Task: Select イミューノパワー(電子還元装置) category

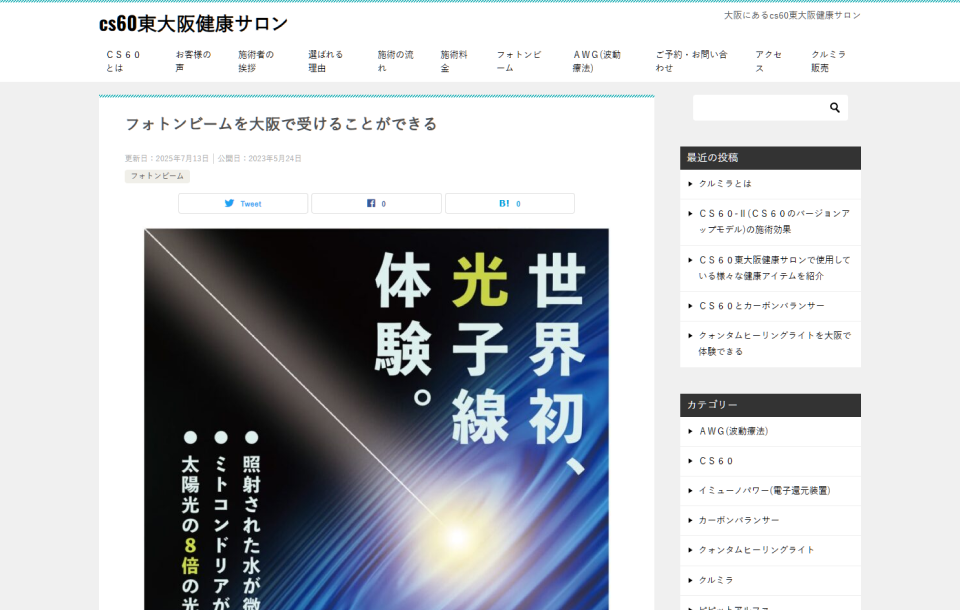Action: coord(763,491)
